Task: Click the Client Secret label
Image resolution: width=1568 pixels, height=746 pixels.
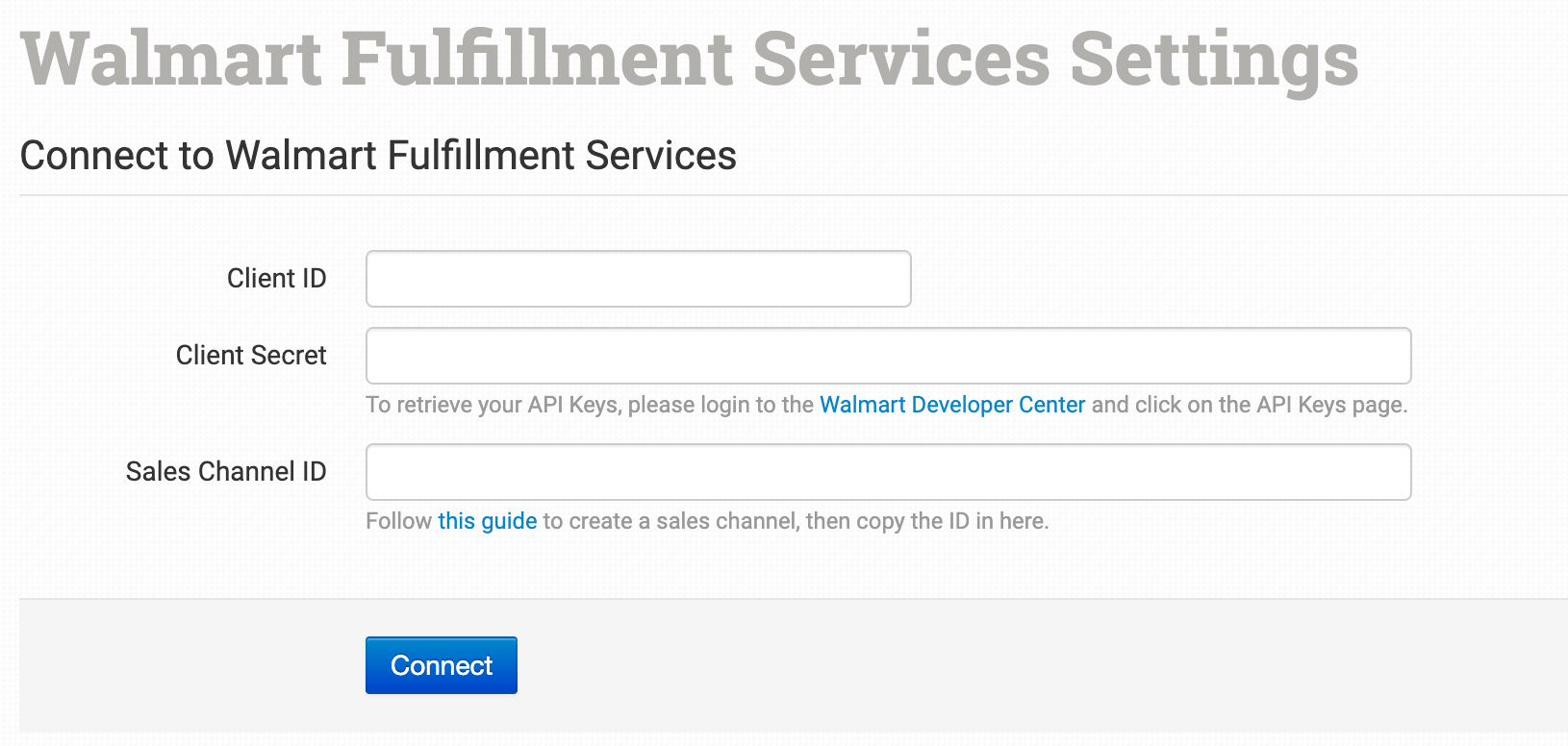Action: [x=251, y=356]
